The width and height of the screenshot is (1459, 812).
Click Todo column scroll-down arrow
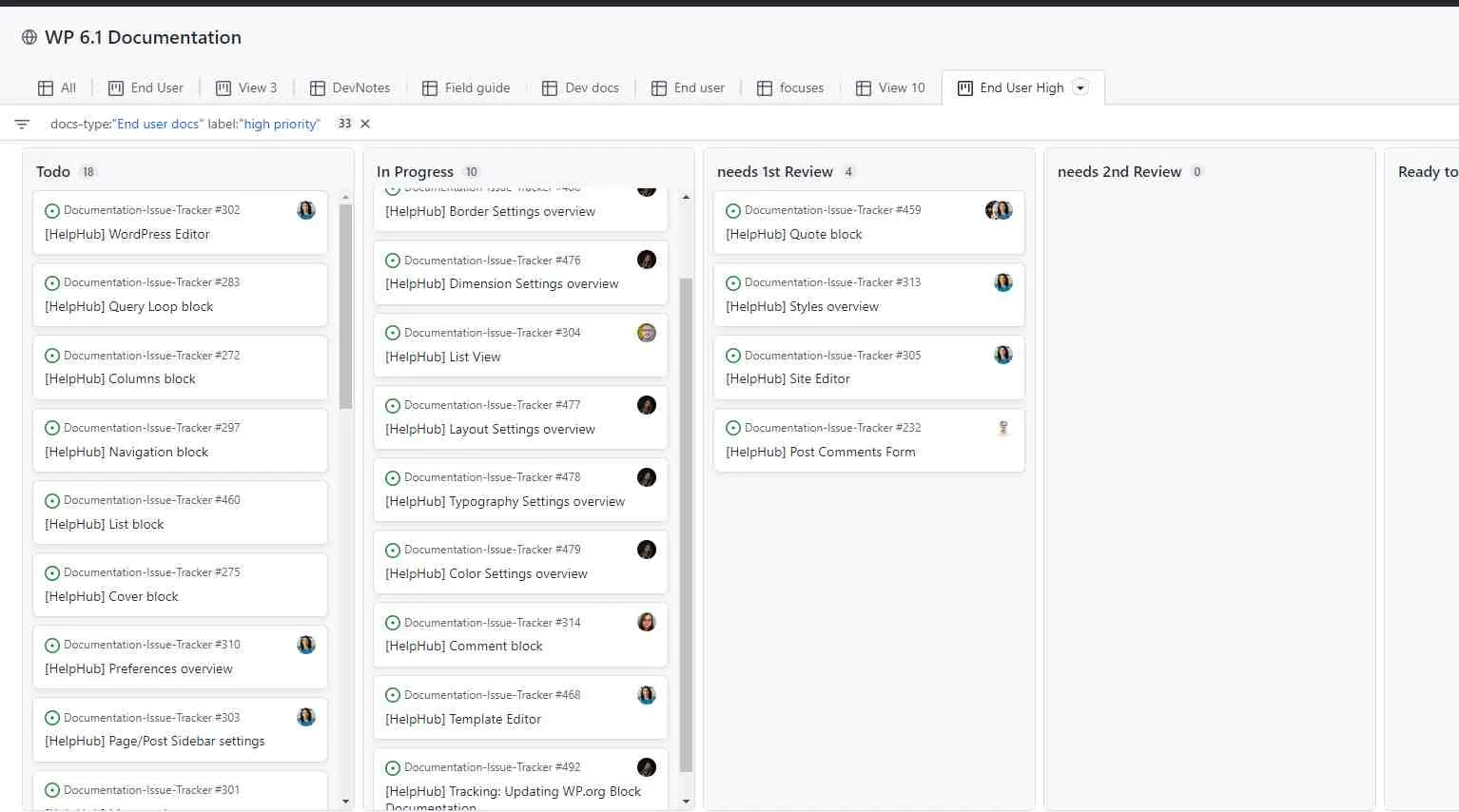(x=345, y=802)
